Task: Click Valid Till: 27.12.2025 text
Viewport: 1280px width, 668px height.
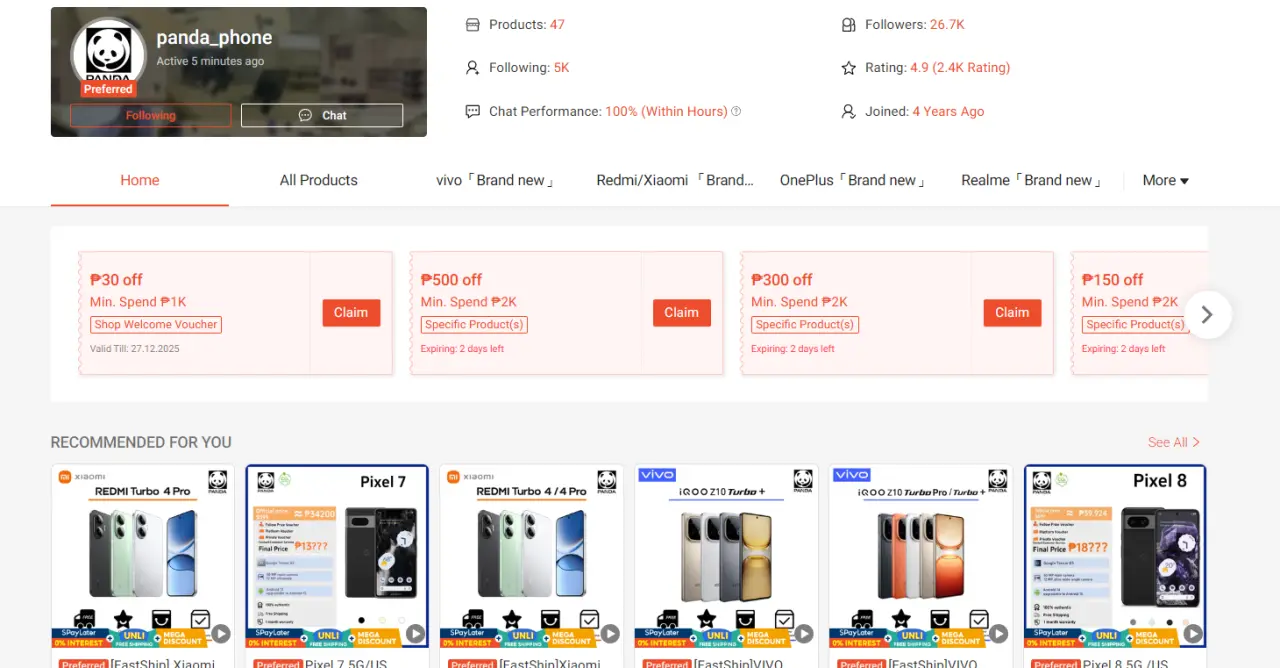Action: point(135,349)
